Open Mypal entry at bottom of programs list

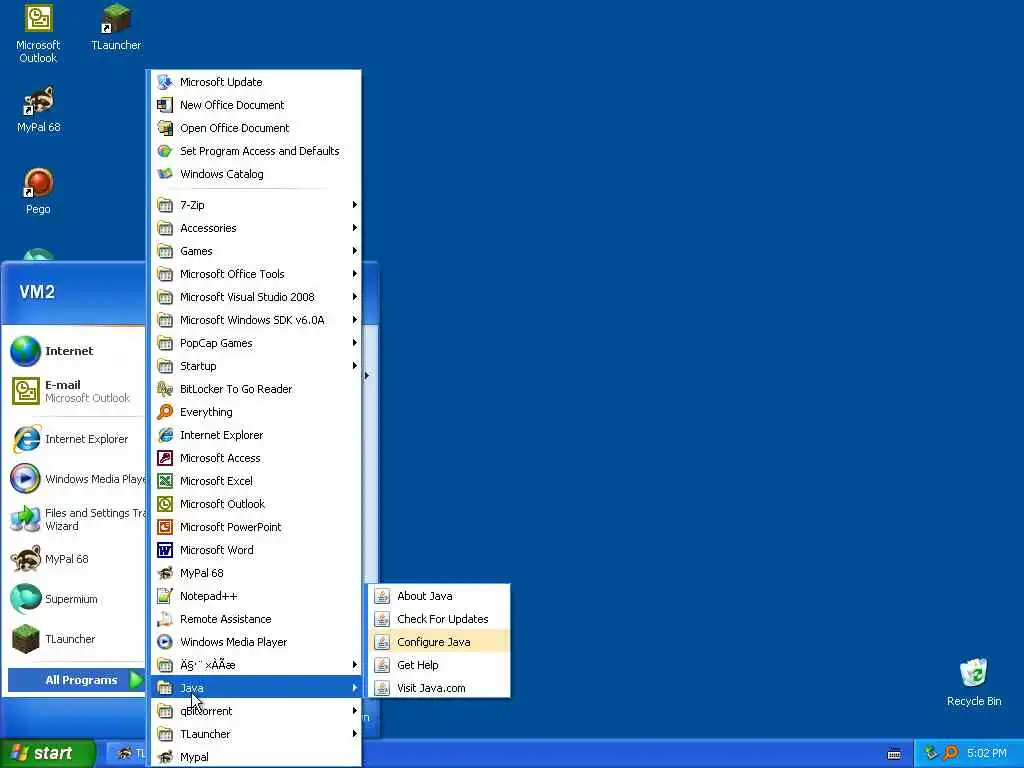(x=255, y=757)
